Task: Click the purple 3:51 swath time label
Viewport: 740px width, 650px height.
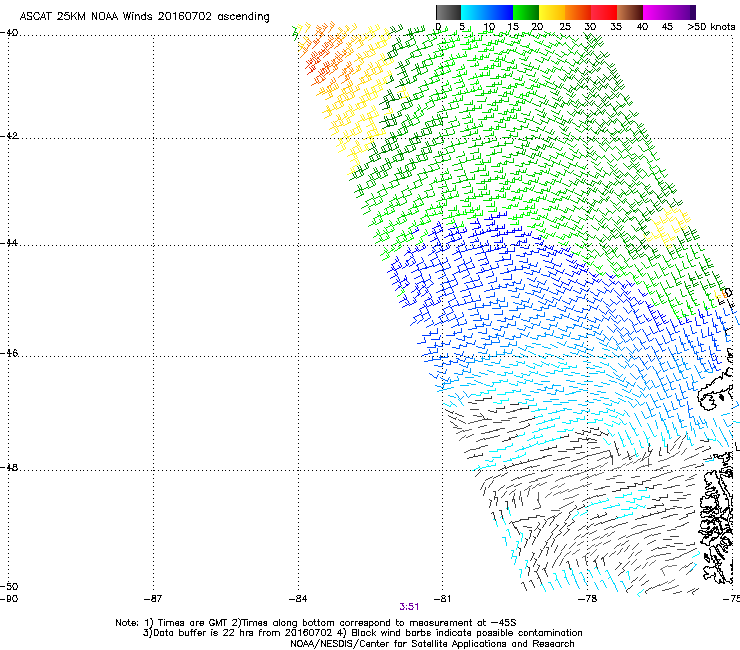Action: 409,607
